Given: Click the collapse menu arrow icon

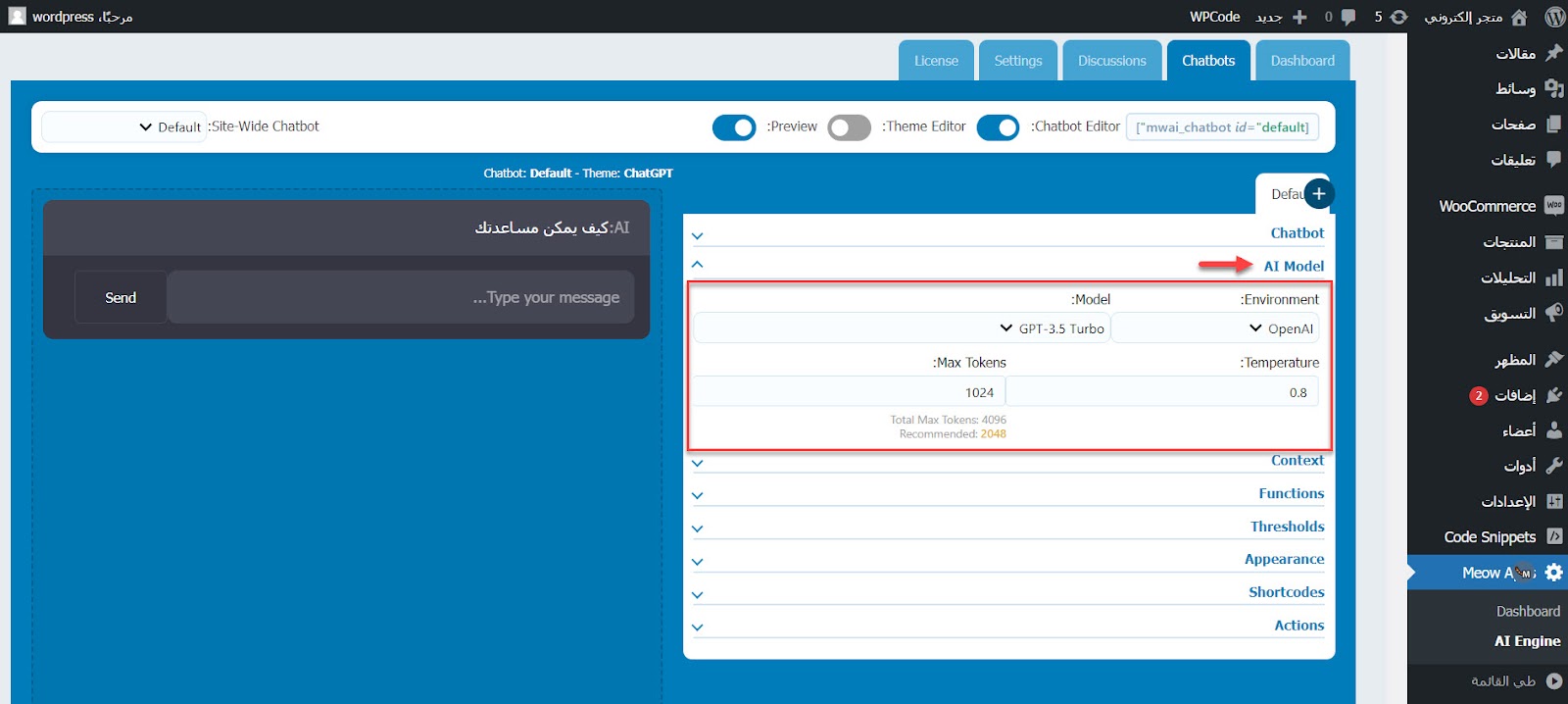Looking at the screenshot, I should coord(1554,680).
